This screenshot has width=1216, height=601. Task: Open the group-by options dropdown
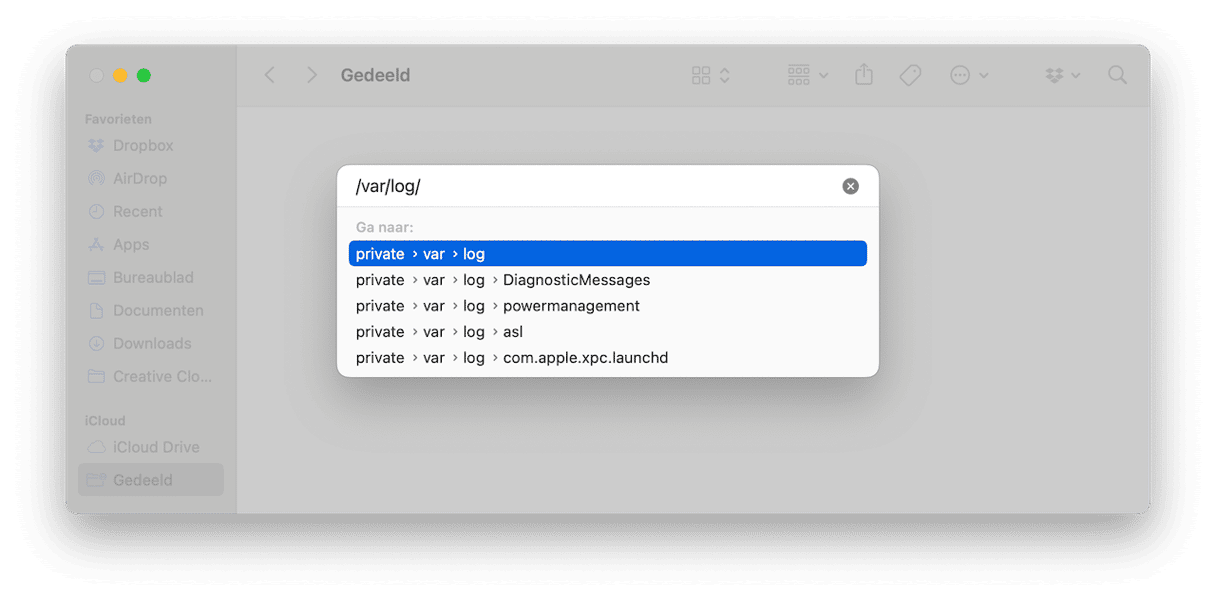point(807,75)
